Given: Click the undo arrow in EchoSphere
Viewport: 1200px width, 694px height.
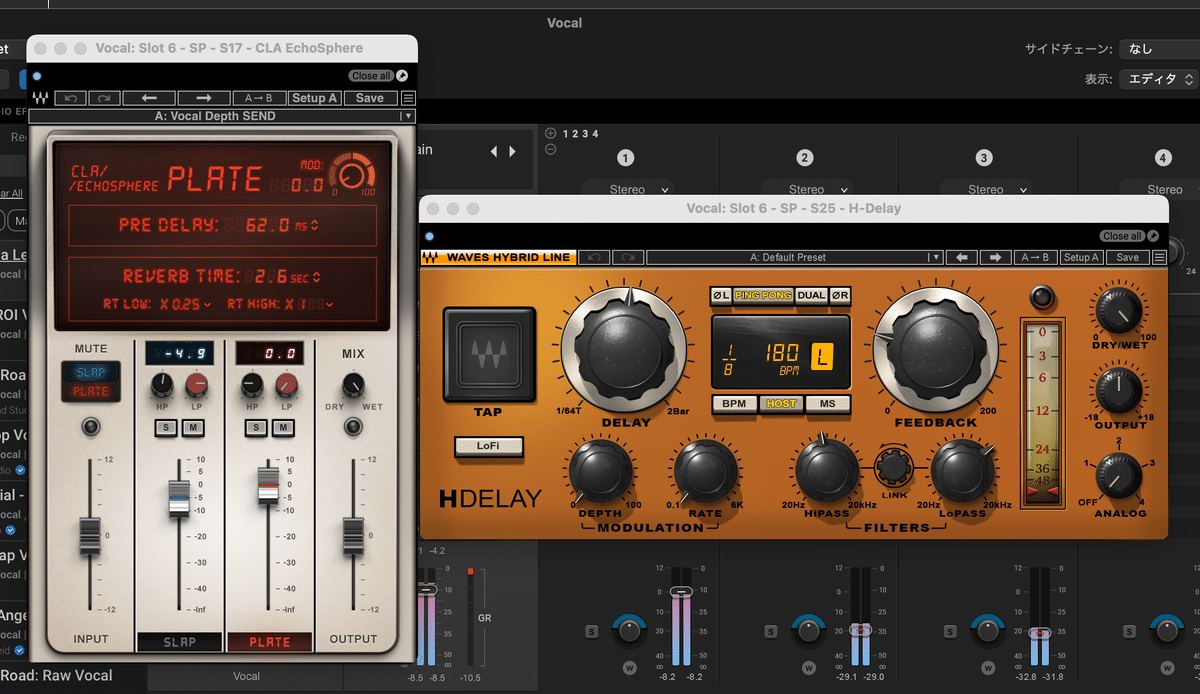Looking at the screenshot, I should click(70, 98).
